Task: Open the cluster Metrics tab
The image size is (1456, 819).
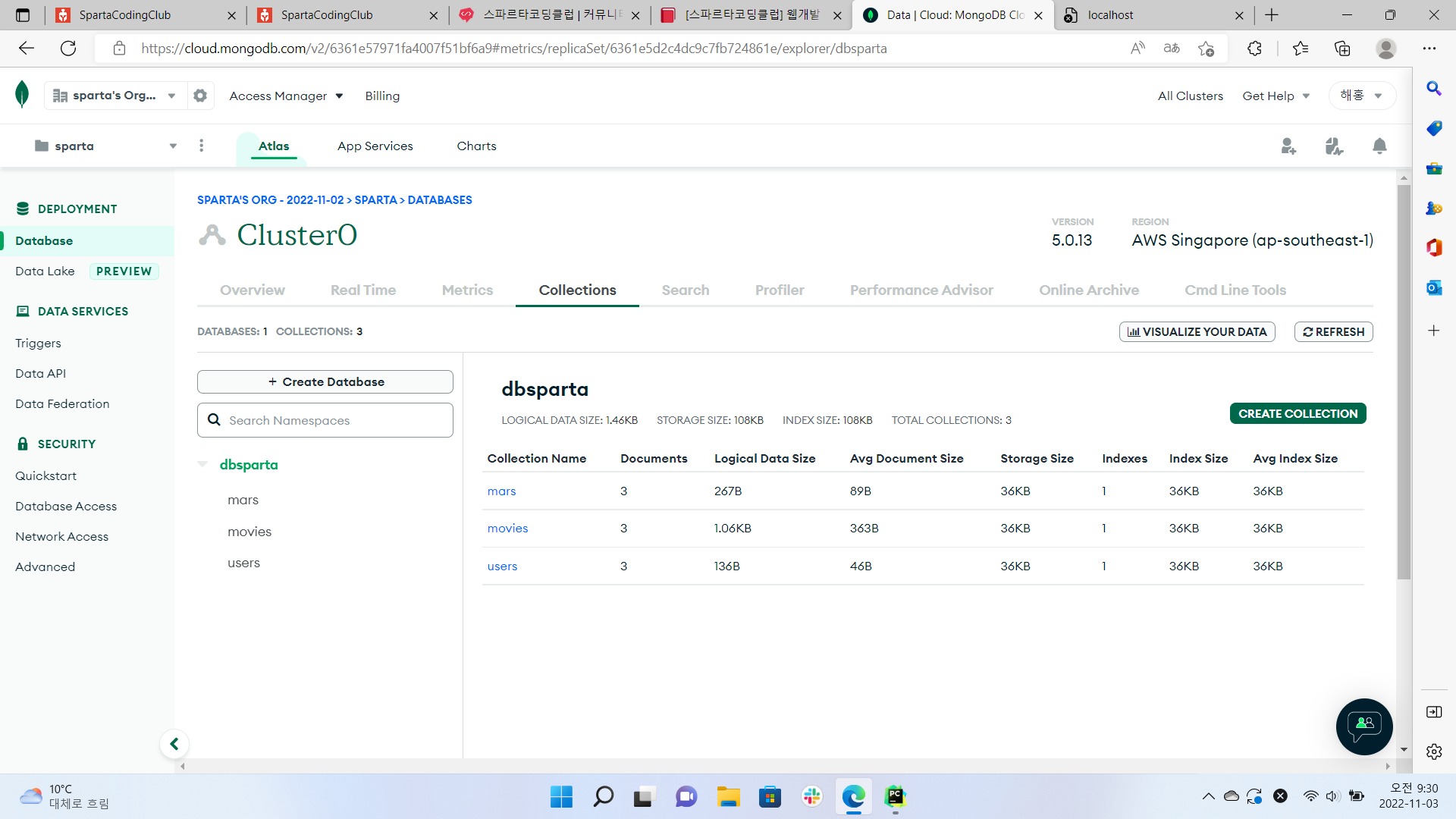Action: point(467,290)
